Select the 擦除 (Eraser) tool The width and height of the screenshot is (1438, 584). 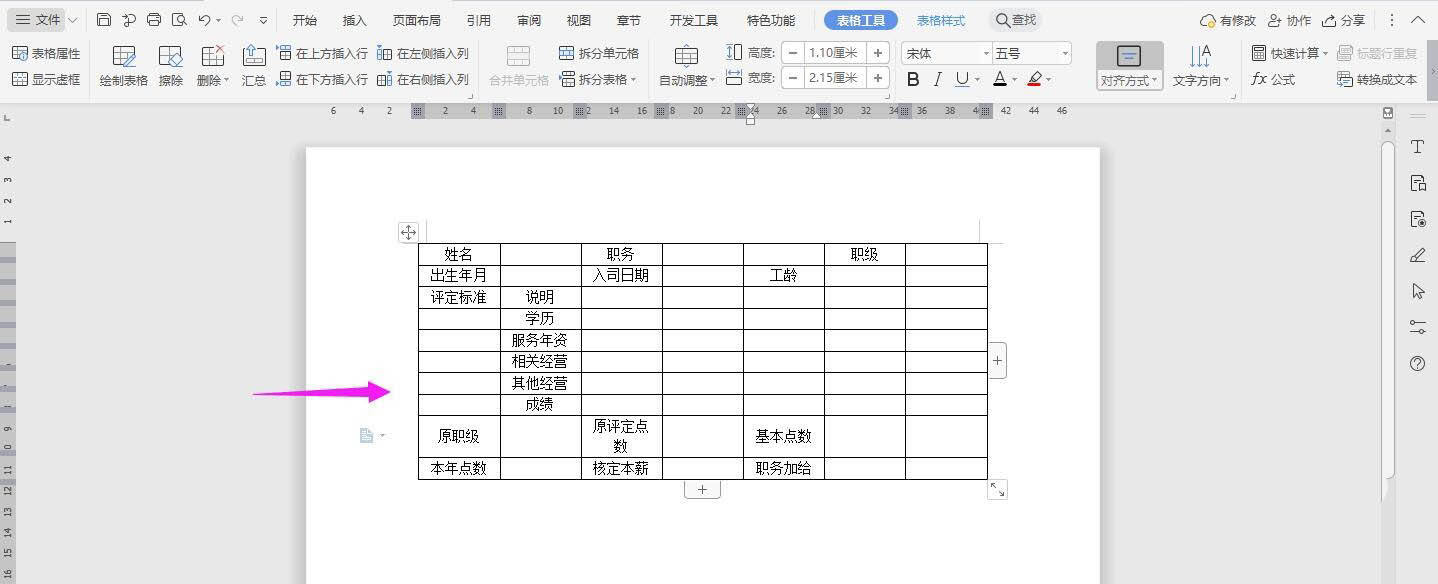pyautogui.click(x=170, y=65)
